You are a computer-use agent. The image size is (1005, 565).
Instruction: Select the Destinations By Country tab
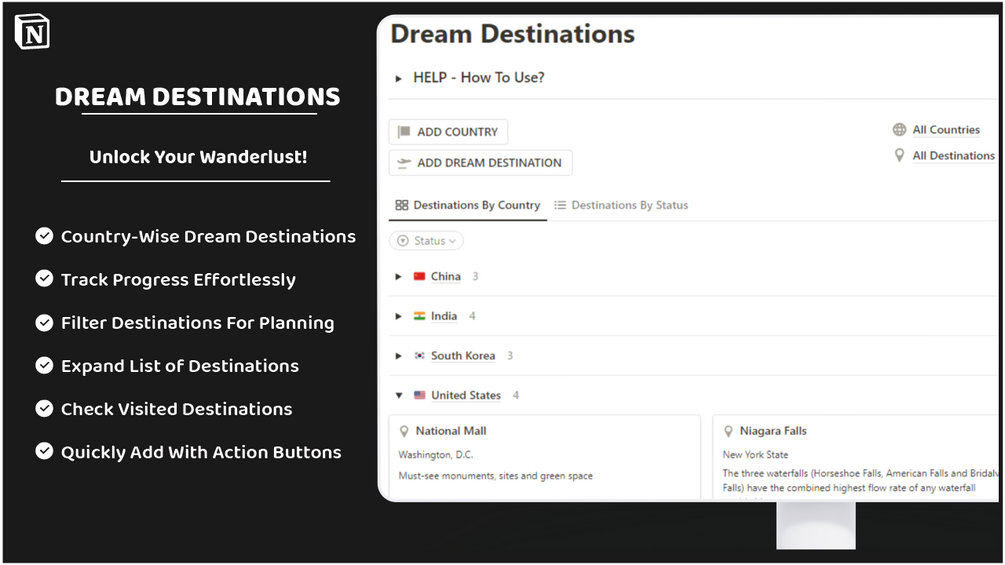(468, 205)
